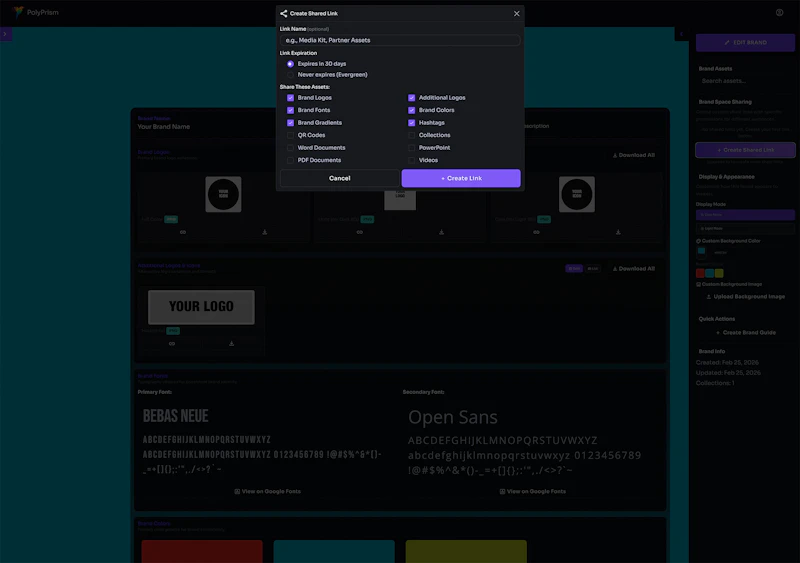Image resolution: width=800 pixels, height=563 pixels.
Task: Select Expires in 30 days option
Action: [290, 64]
